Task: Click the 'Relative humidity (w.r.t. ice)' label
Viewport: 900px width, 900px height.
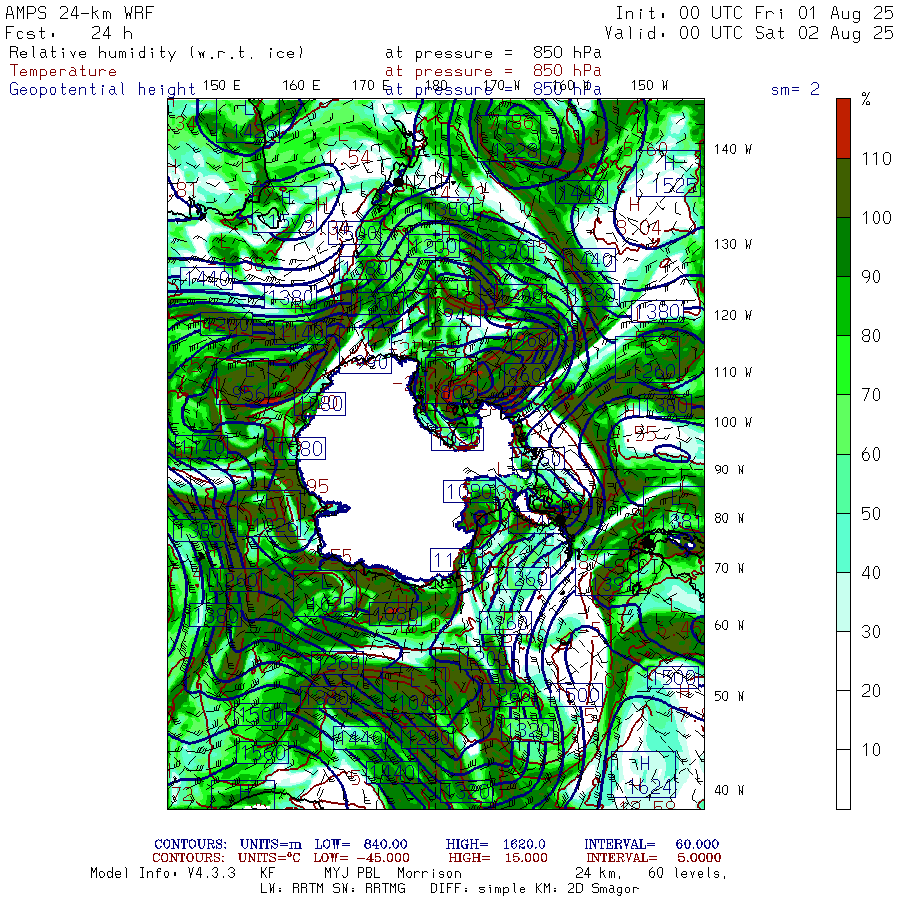Action: [156, 53]
